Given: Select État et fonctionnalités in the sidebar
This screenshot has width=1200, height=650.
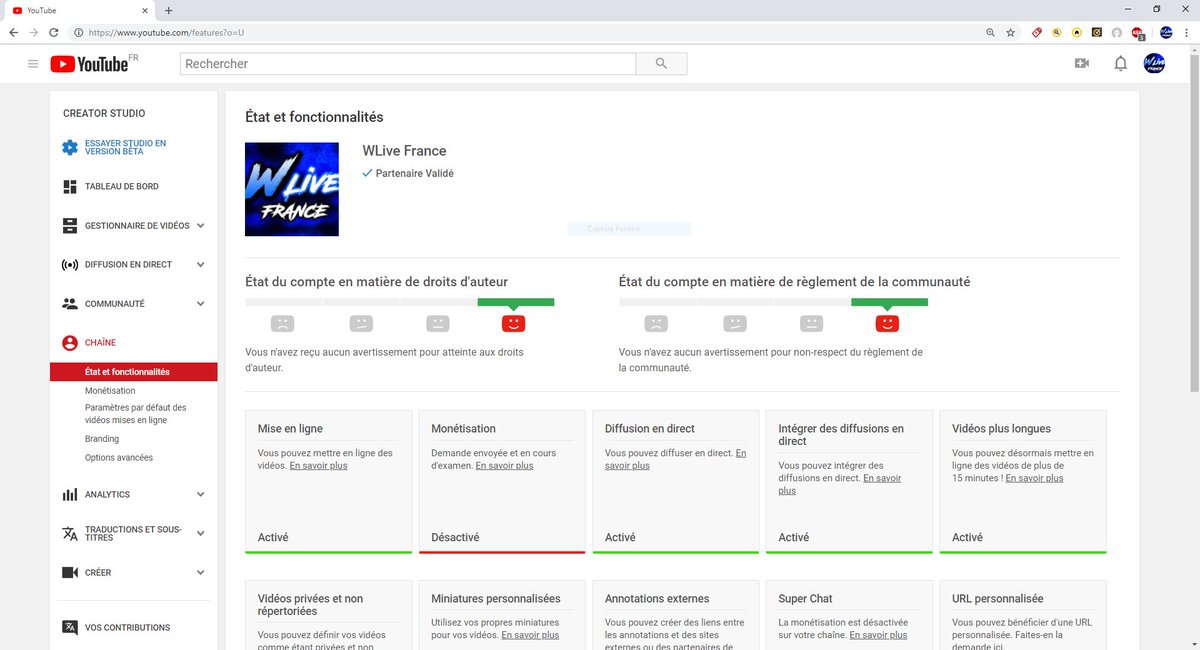Looking at the screenshot, I should (134, 372).
